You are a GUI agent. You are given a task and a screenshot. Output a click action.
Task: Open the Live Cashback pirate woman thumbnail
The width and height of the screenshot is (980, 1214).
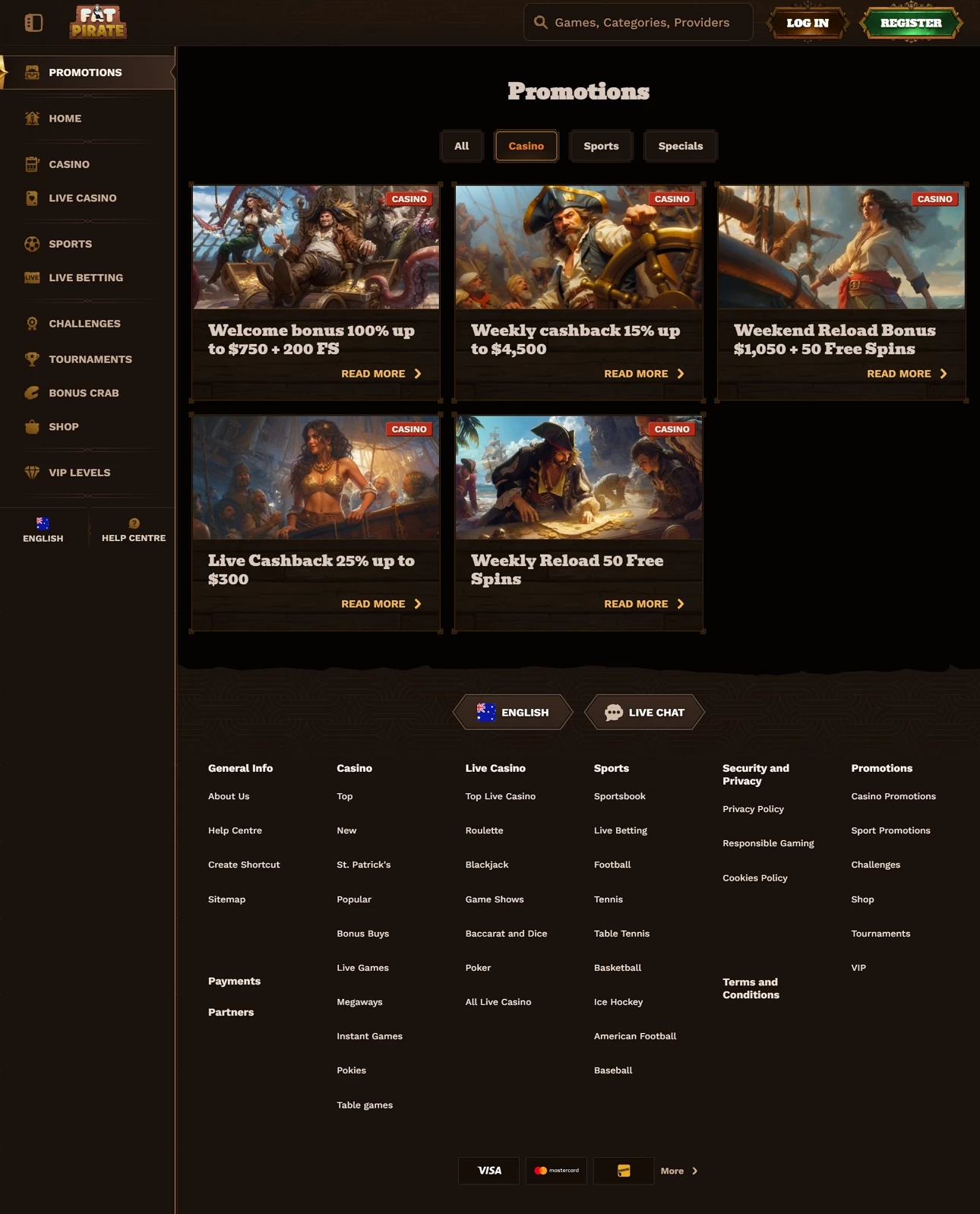(316, 477)
